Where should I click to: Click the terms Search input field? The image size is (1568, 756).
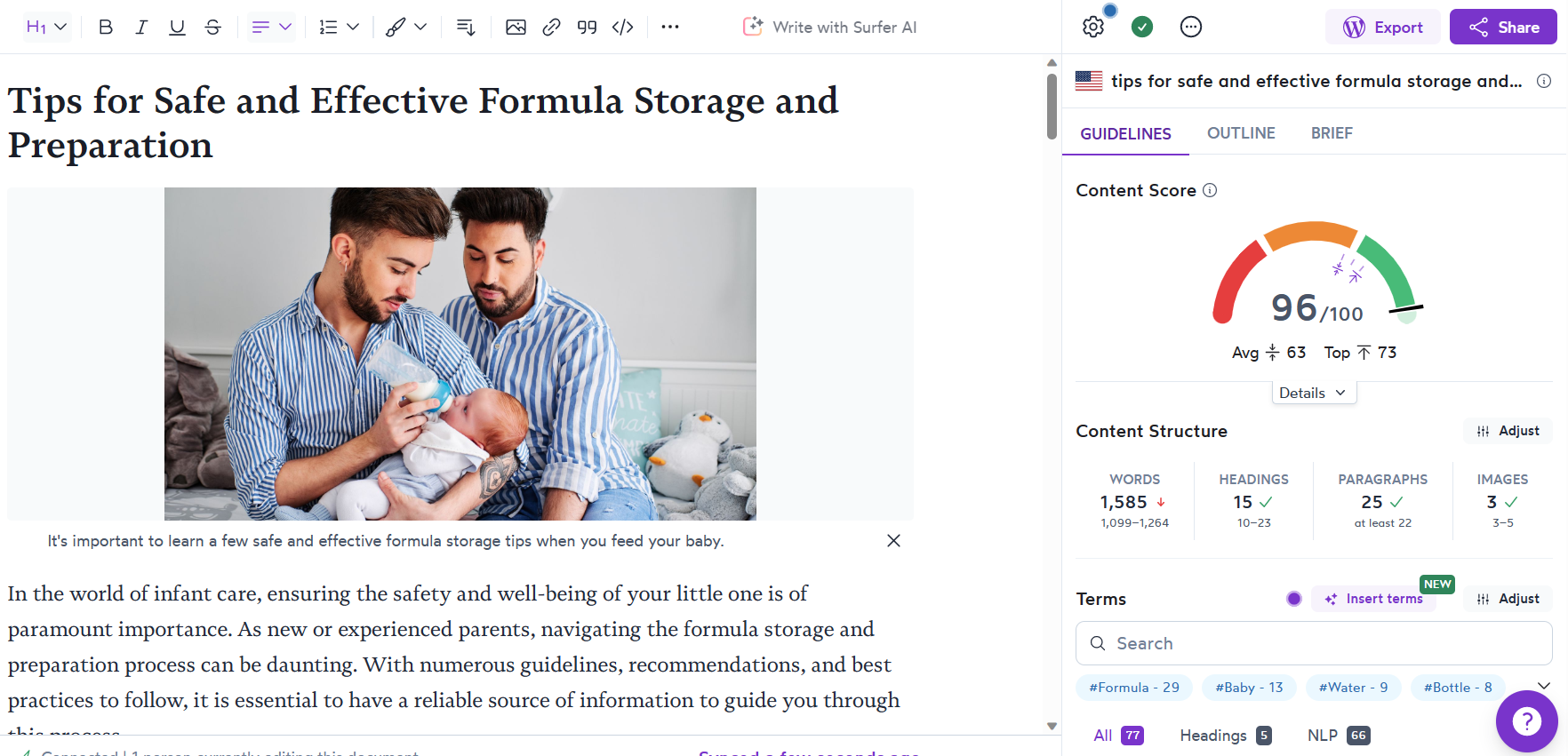point(1314,643)
